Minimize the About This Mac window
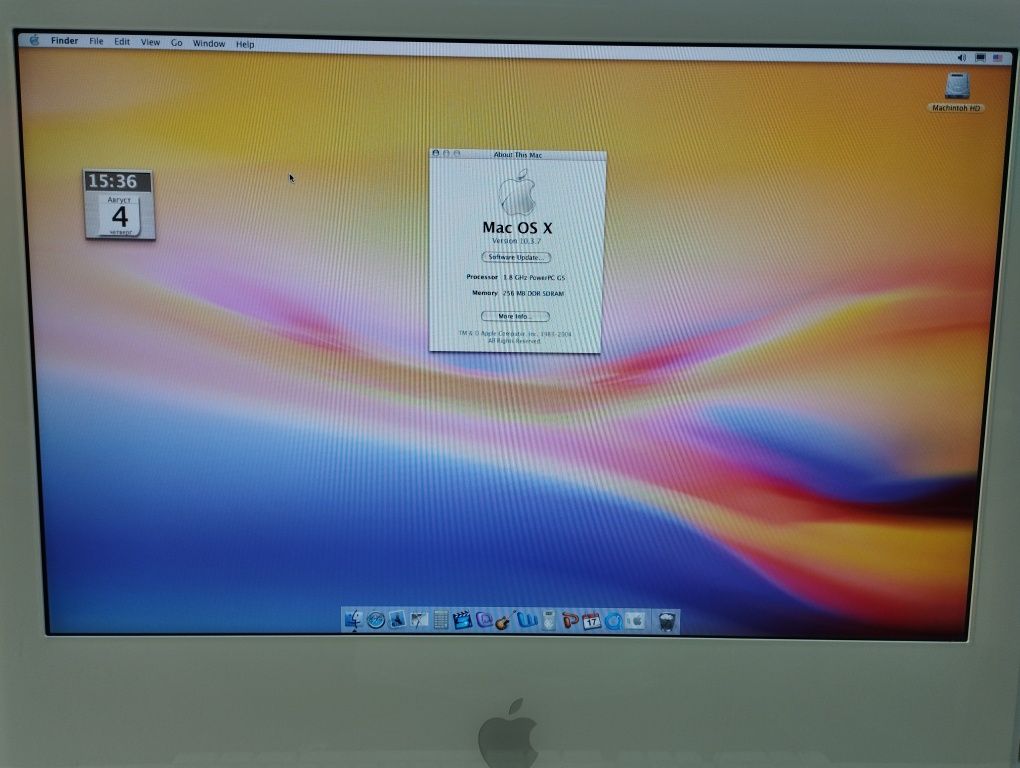Screen dimensions: 1020x768 click(x=446, y=153)
